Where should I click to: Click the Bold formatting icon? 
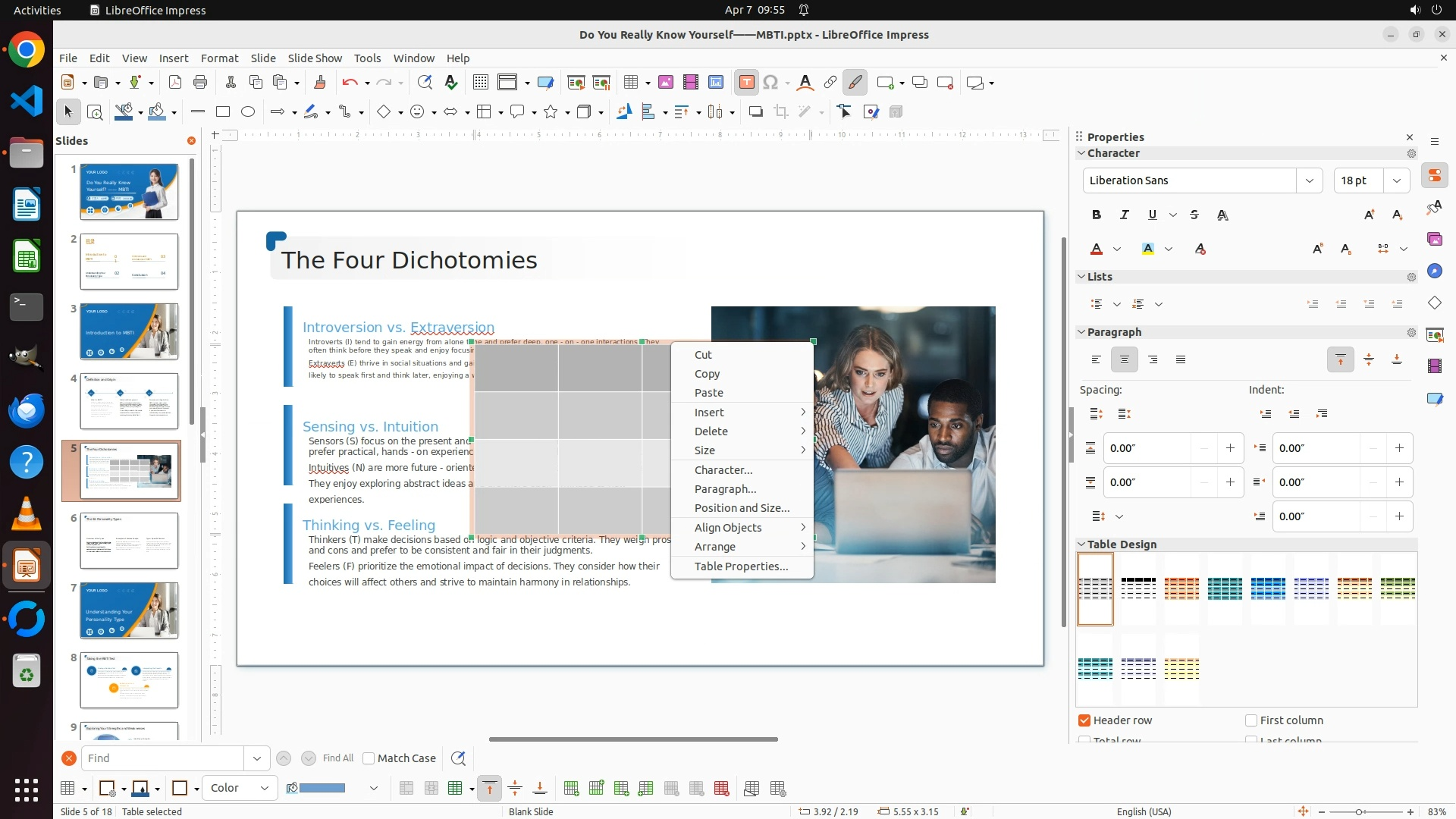point(1097,215)
